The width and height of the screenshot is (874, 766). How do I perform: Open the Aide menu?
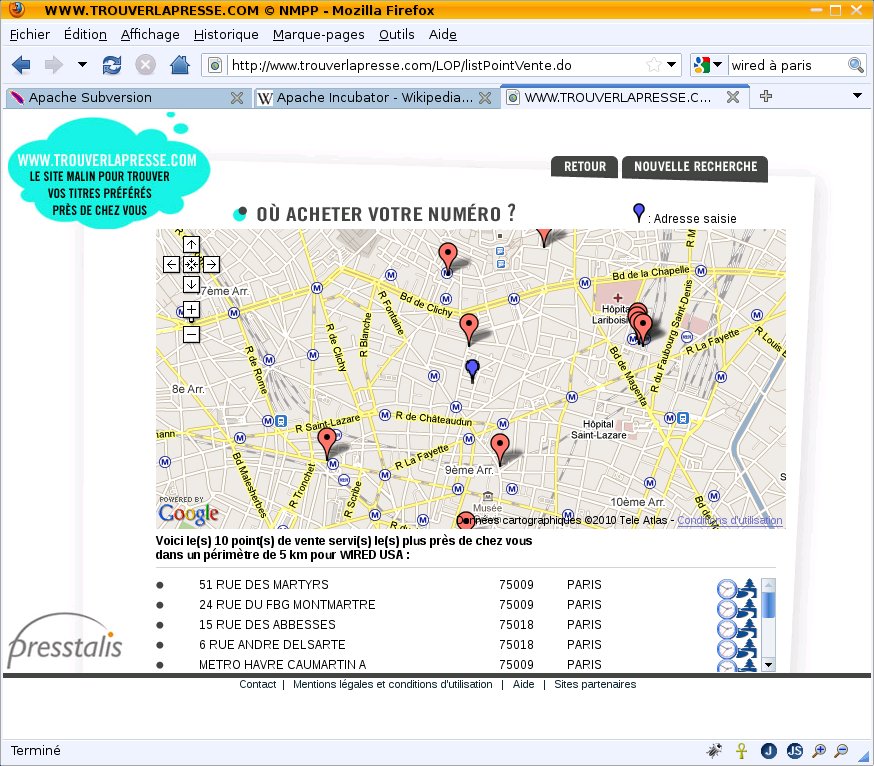coord(443,35)
